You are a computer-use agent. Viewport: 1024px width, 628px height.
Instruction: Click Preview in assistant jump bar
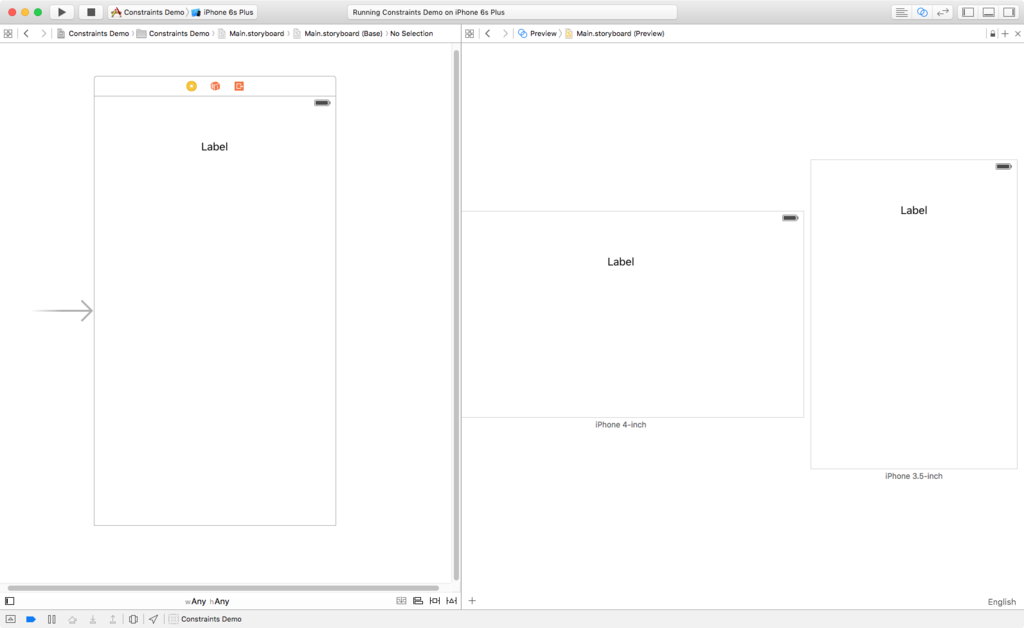click(x=537, y=33)
